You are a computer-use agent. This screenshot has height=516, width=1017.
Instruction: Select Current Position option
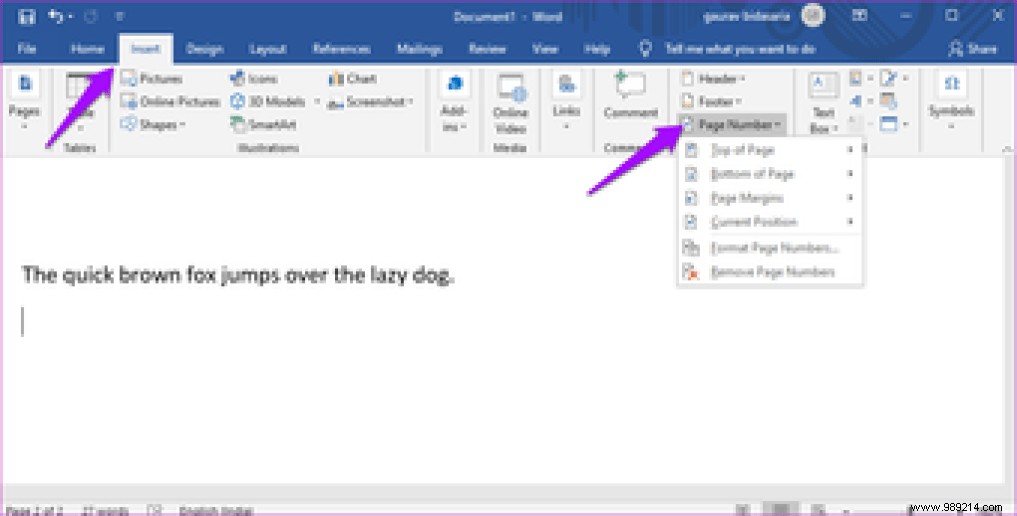click(770, 222)
